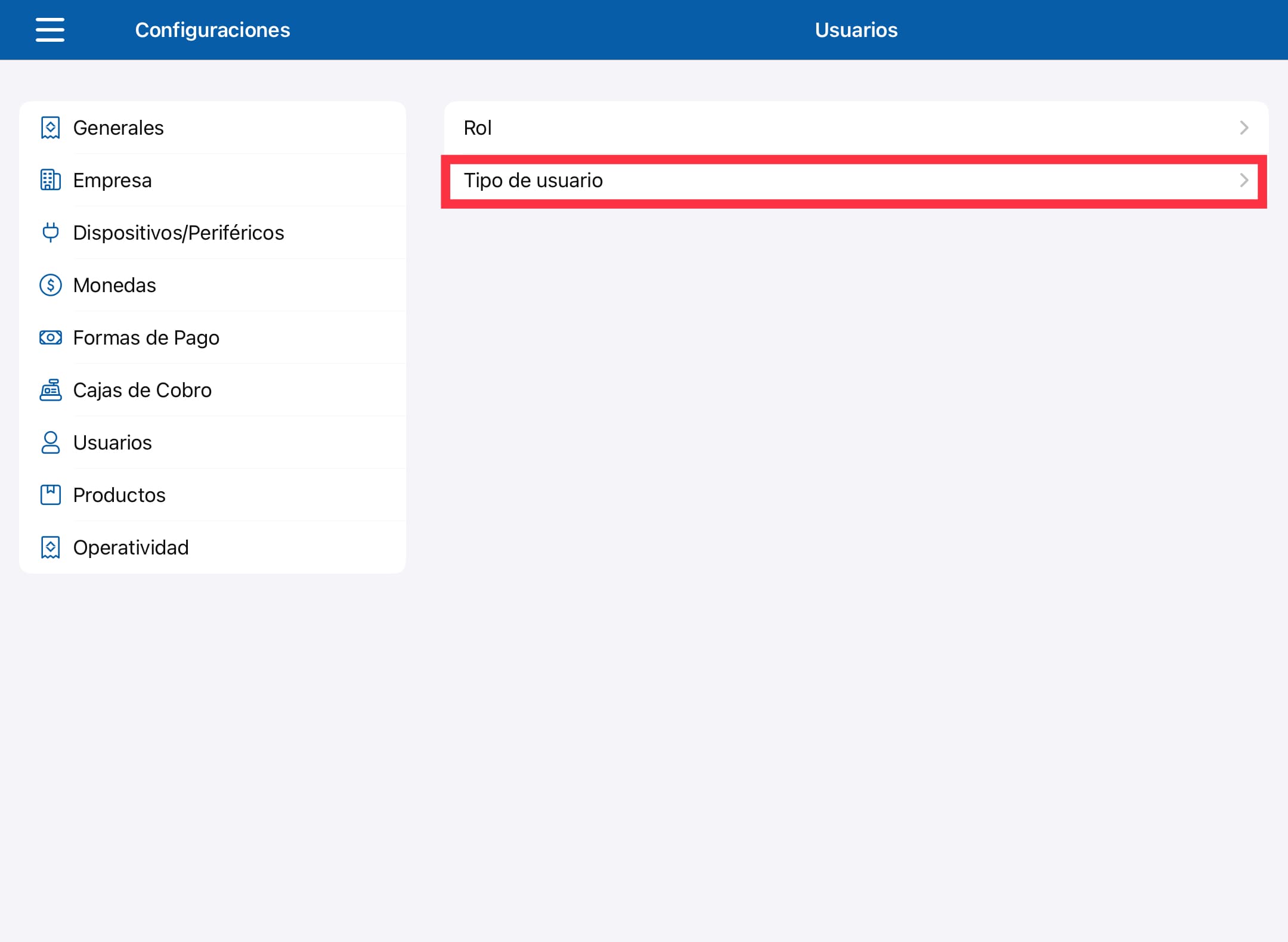Expand Tipo de usuario chevron
Viewport: 1288px width, 942px height.
point(1244,180)
